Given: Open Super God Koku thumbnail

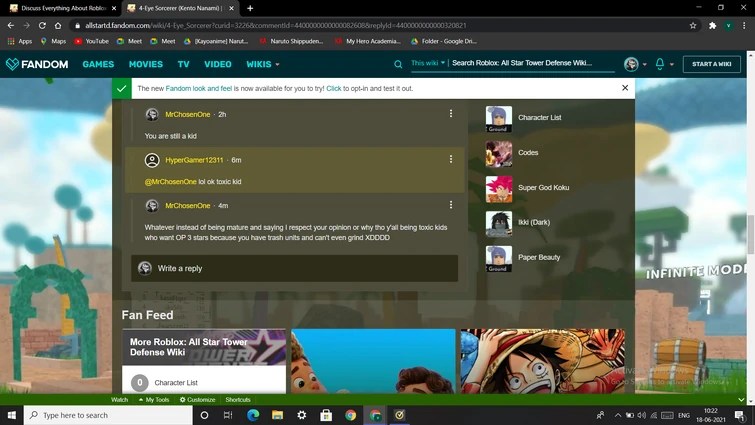Looking at the screenshot, I should point(499,189).
